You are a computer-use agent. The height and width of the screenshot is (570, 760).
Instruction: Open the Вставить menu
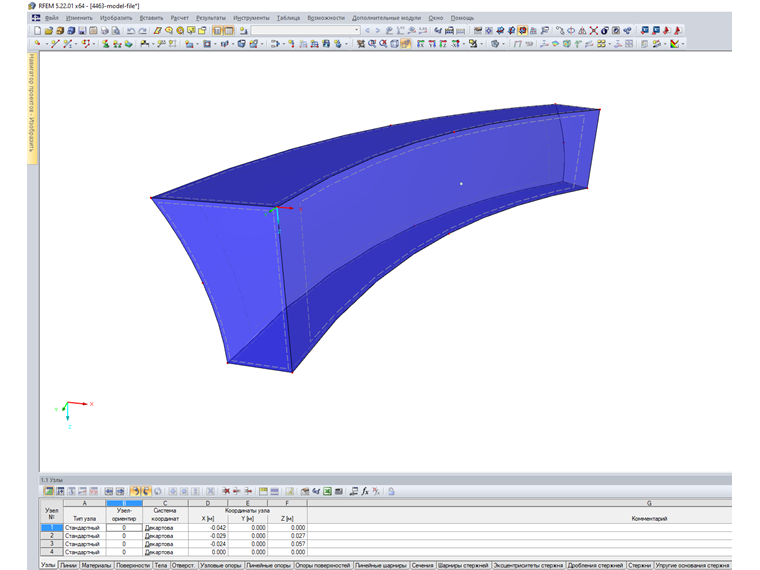point(151,18)
